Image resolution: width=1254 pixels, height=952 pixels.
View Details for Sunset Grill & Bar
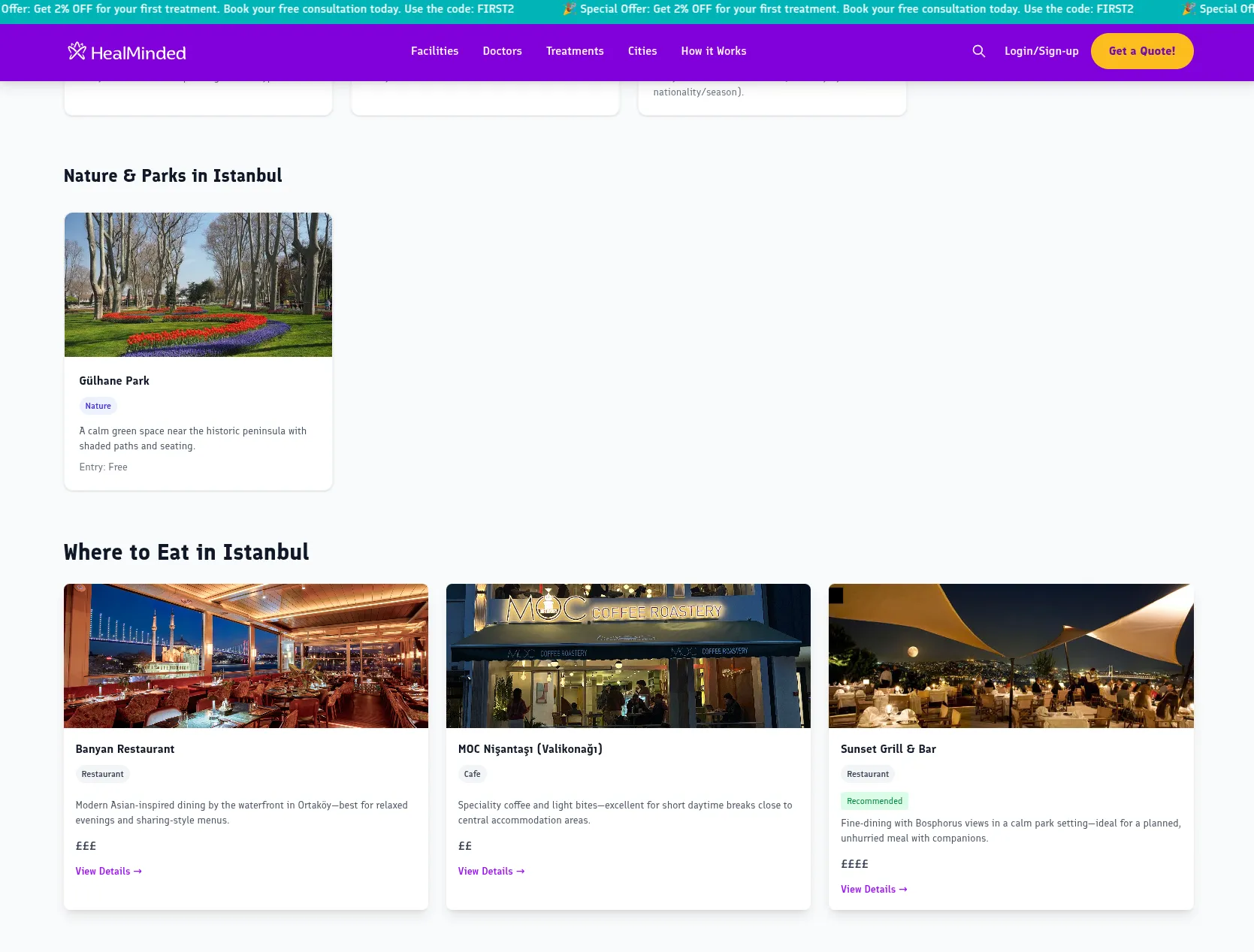(874, 890)
